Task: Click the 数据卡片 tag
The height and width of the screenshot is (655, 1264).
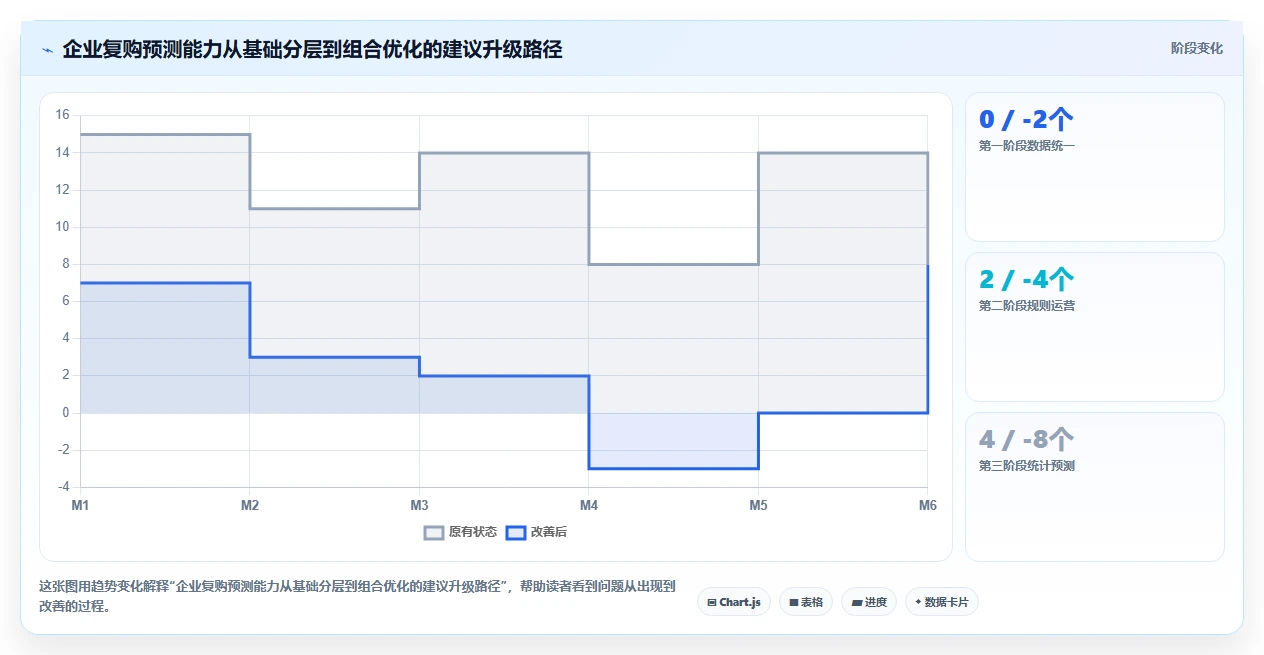Action: tap(942, 602)
